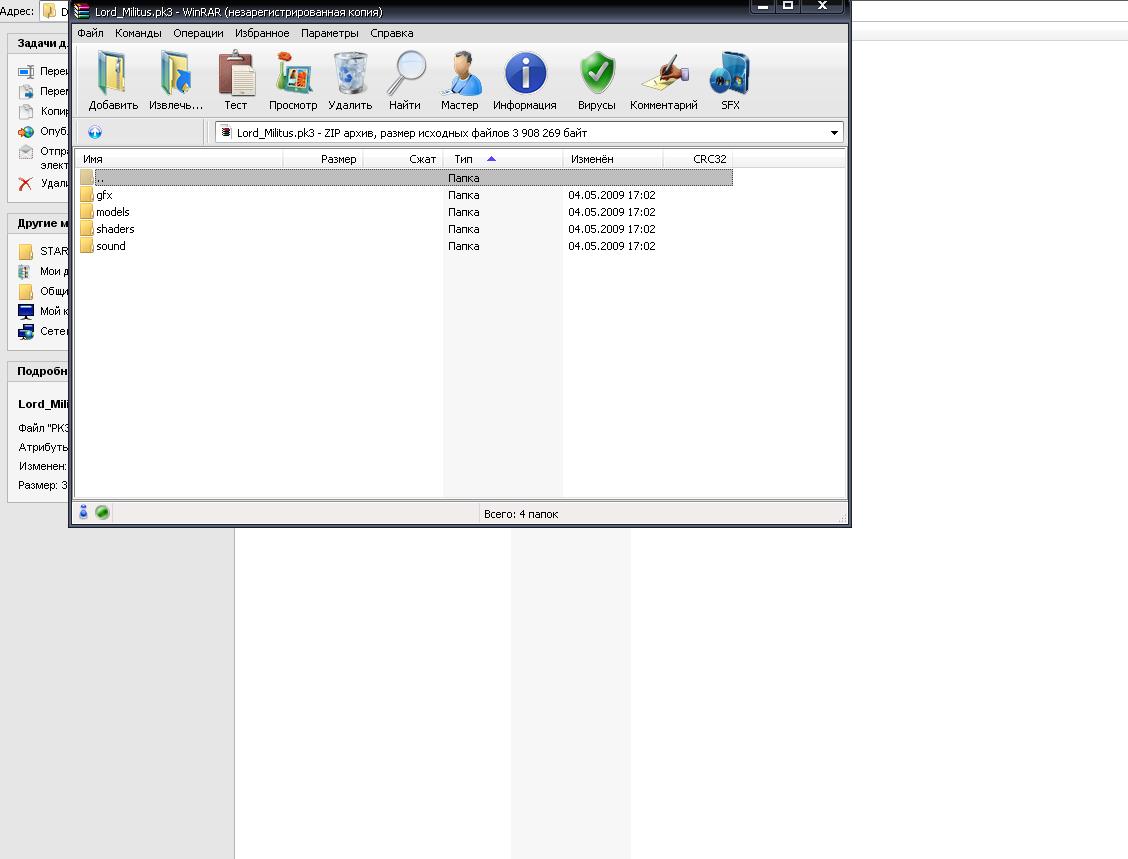Screen dimensions: 1128x859
Task: Click the STAR folder icon in Explorer pane
Action: click(26, 251)
